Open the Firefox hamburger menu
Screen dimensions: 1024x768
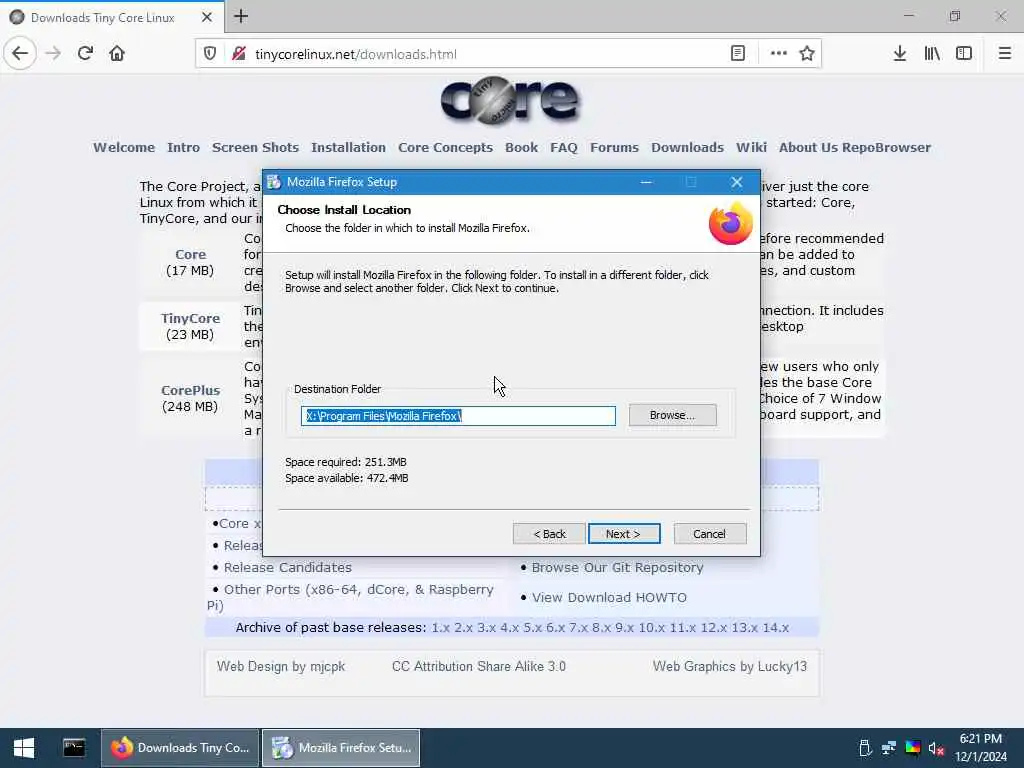(x=1004, y=54)
